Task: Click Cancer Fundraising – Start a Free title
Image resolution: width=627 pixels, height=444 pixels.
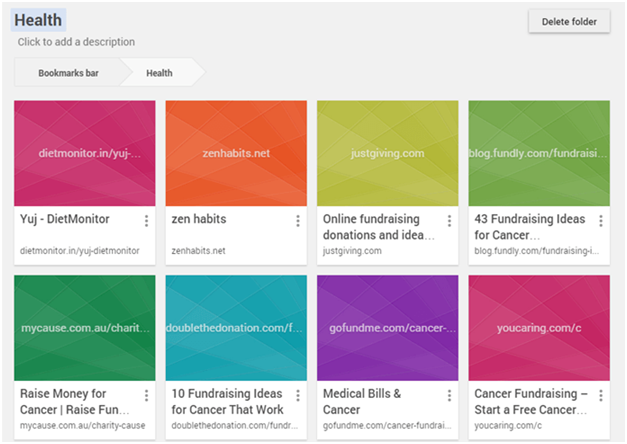Action: click(531, 402)
